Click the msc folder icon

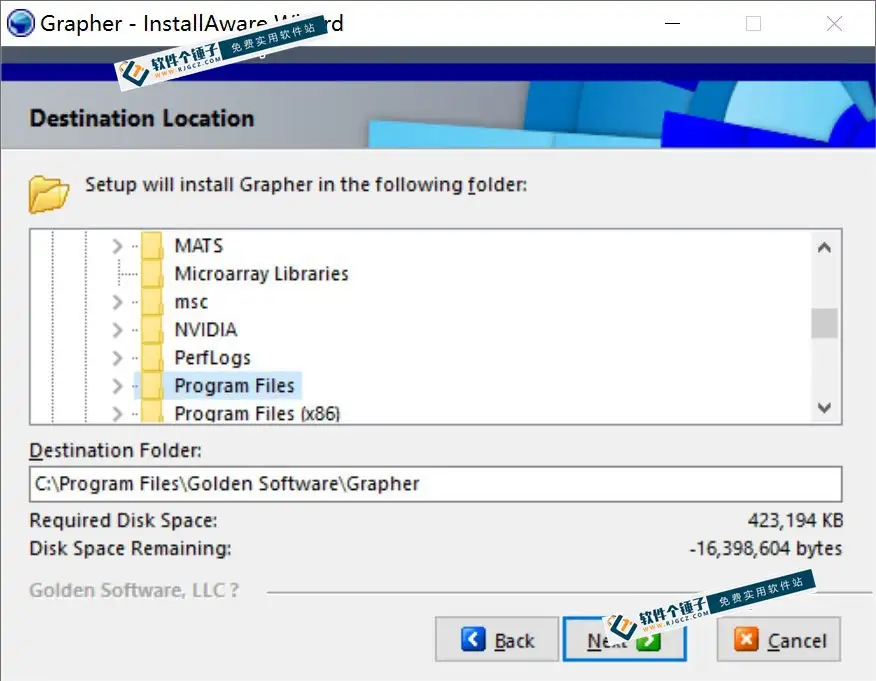click(152, 302)
